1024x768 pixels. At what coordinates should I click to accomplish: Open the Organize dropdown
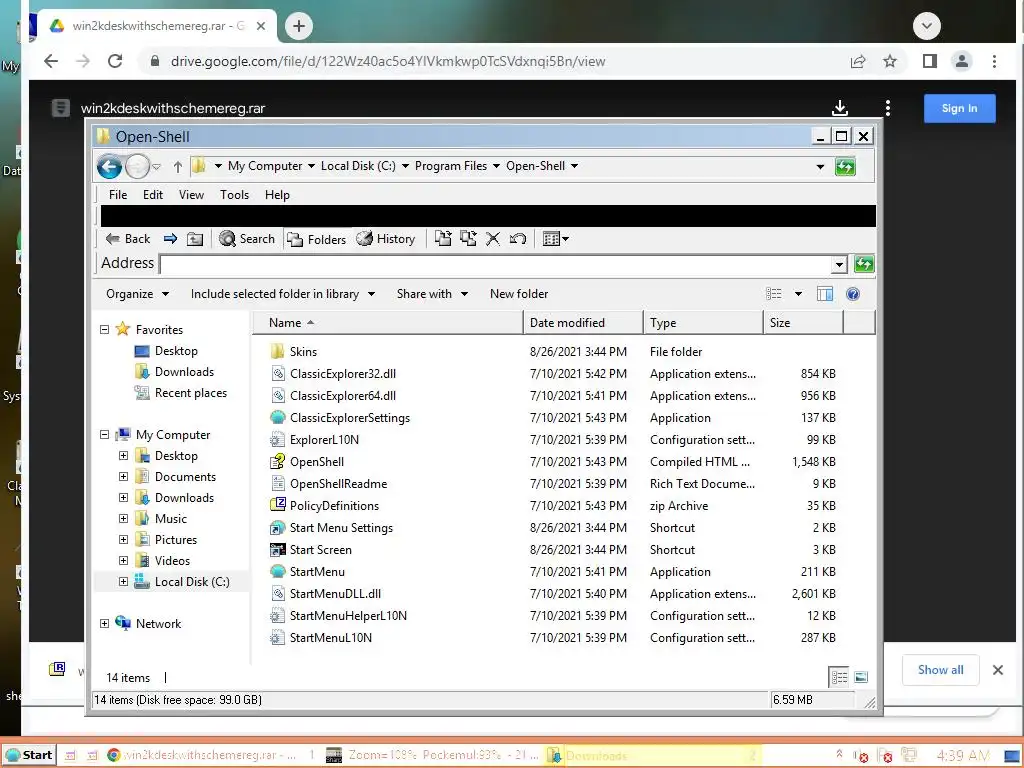[138, 294]
